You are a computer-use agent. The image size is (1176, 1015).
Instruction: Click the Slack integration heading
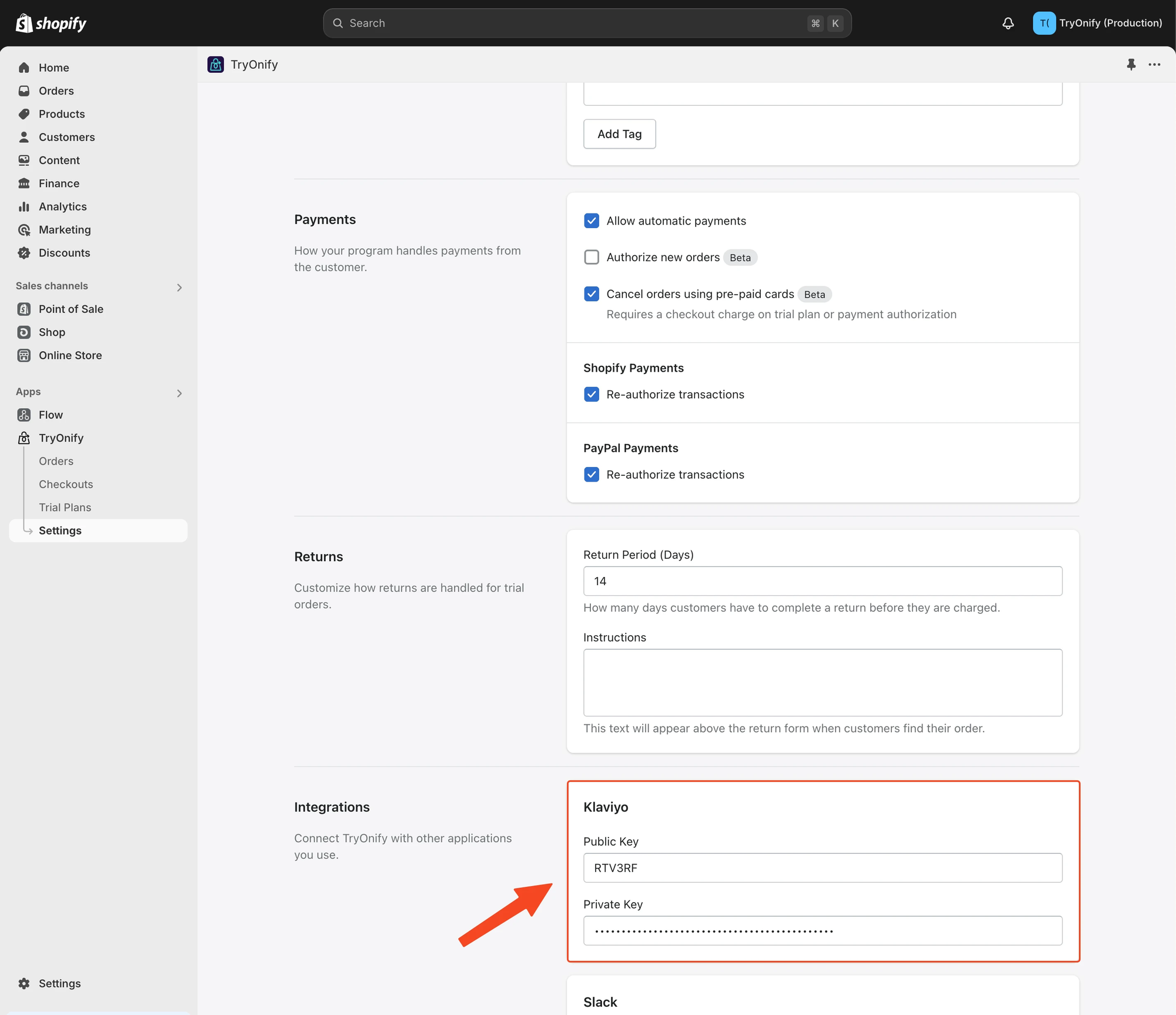[600, 1002]
